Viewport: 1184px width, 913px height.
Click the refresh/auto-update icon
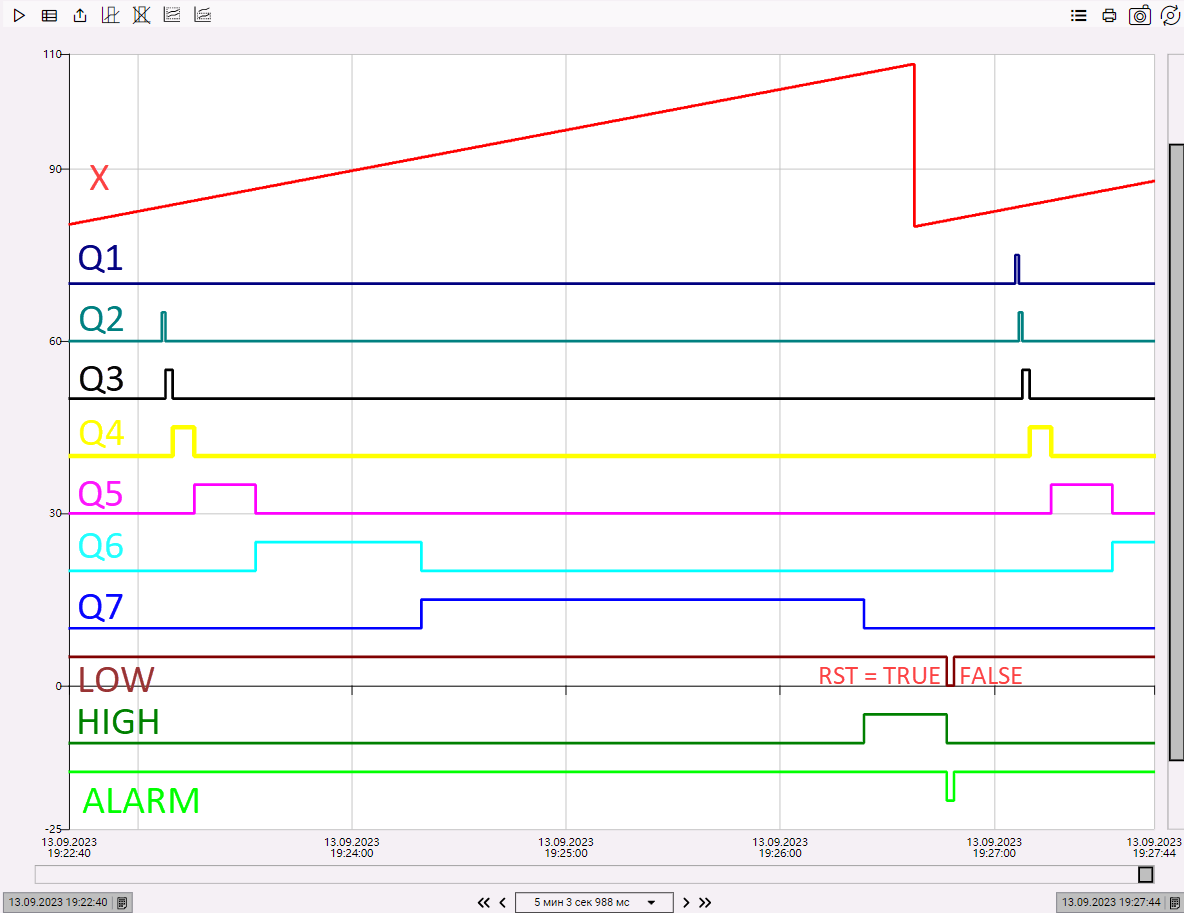click(1170, 15)
